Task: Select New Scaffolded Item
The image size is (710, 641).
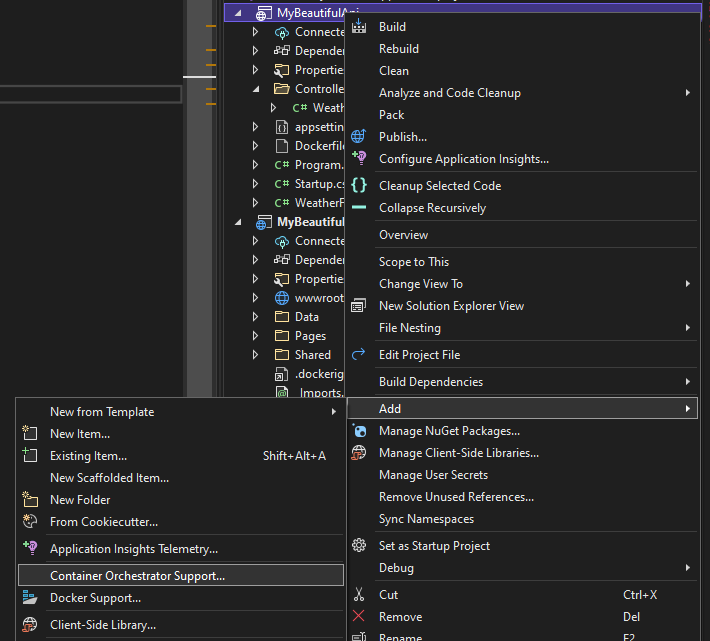Action: [x=181, y=477]
